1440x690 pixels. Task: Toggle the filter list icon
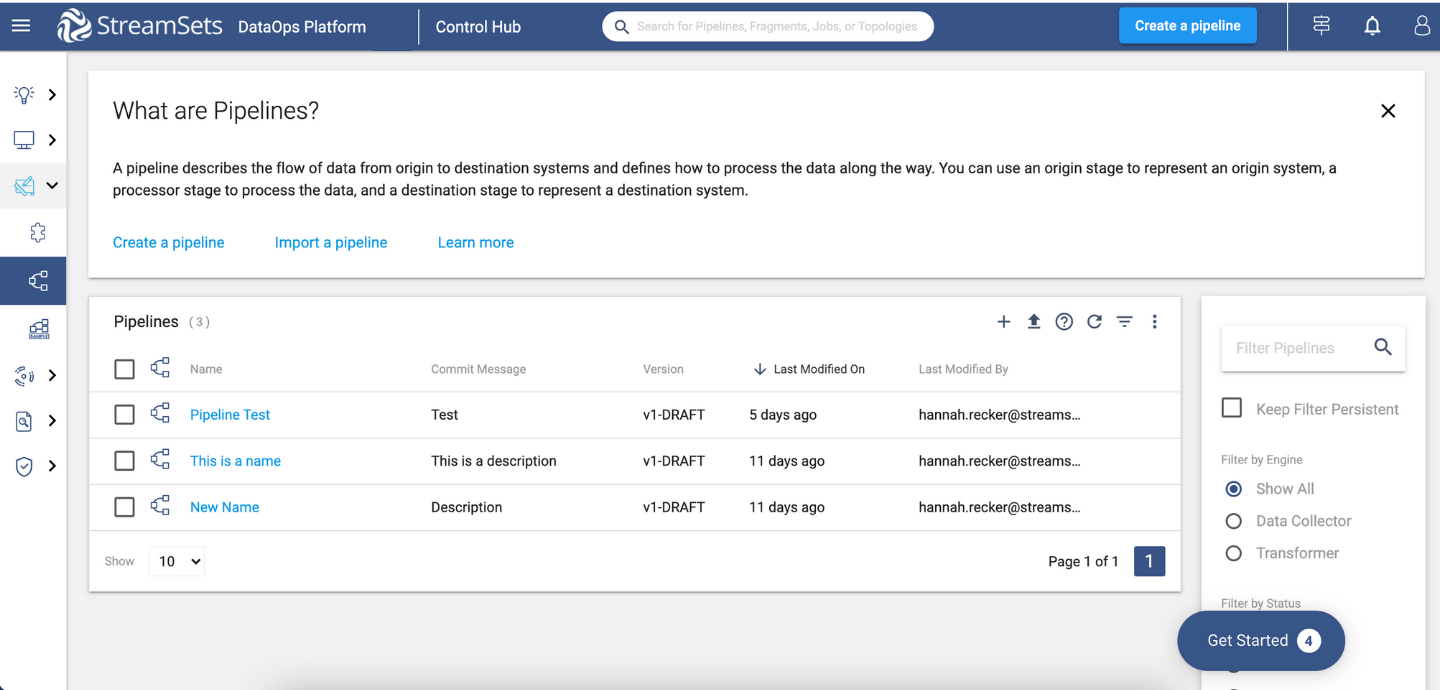(x=1125, y=322)
